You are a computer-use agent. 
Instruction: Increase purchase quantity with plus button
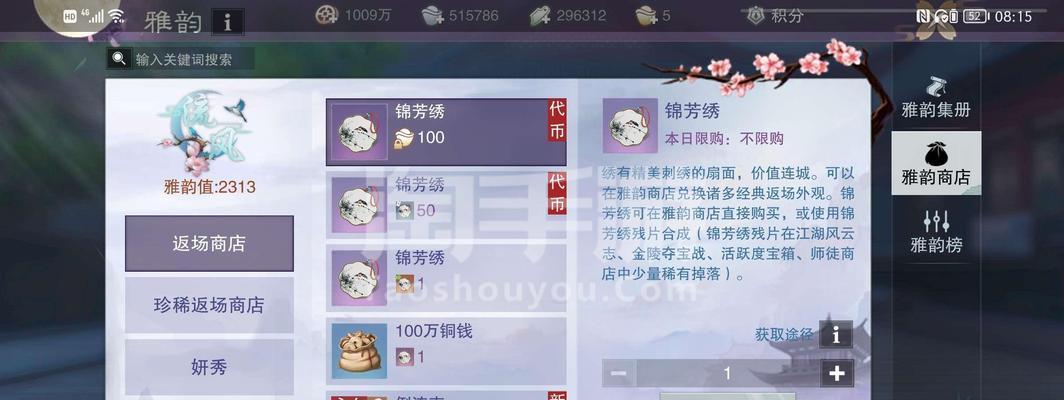click(x=837, y=373)
